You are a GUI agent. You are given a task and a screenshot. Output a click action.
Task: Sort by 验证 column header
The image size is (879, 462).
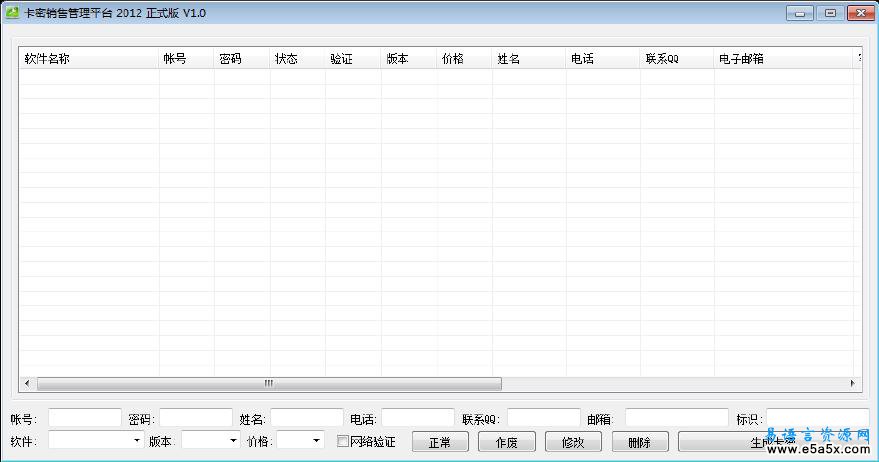coord(353,58)
